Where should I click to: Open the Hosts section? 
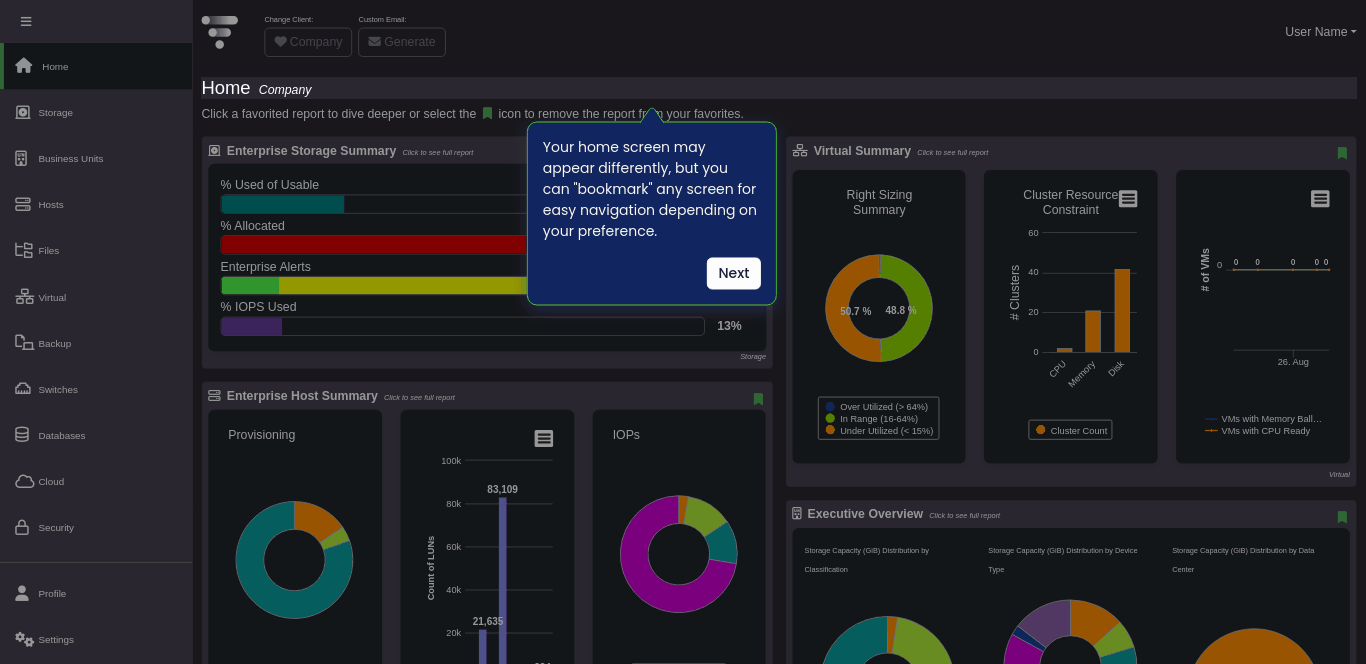(x=96, y=204)
